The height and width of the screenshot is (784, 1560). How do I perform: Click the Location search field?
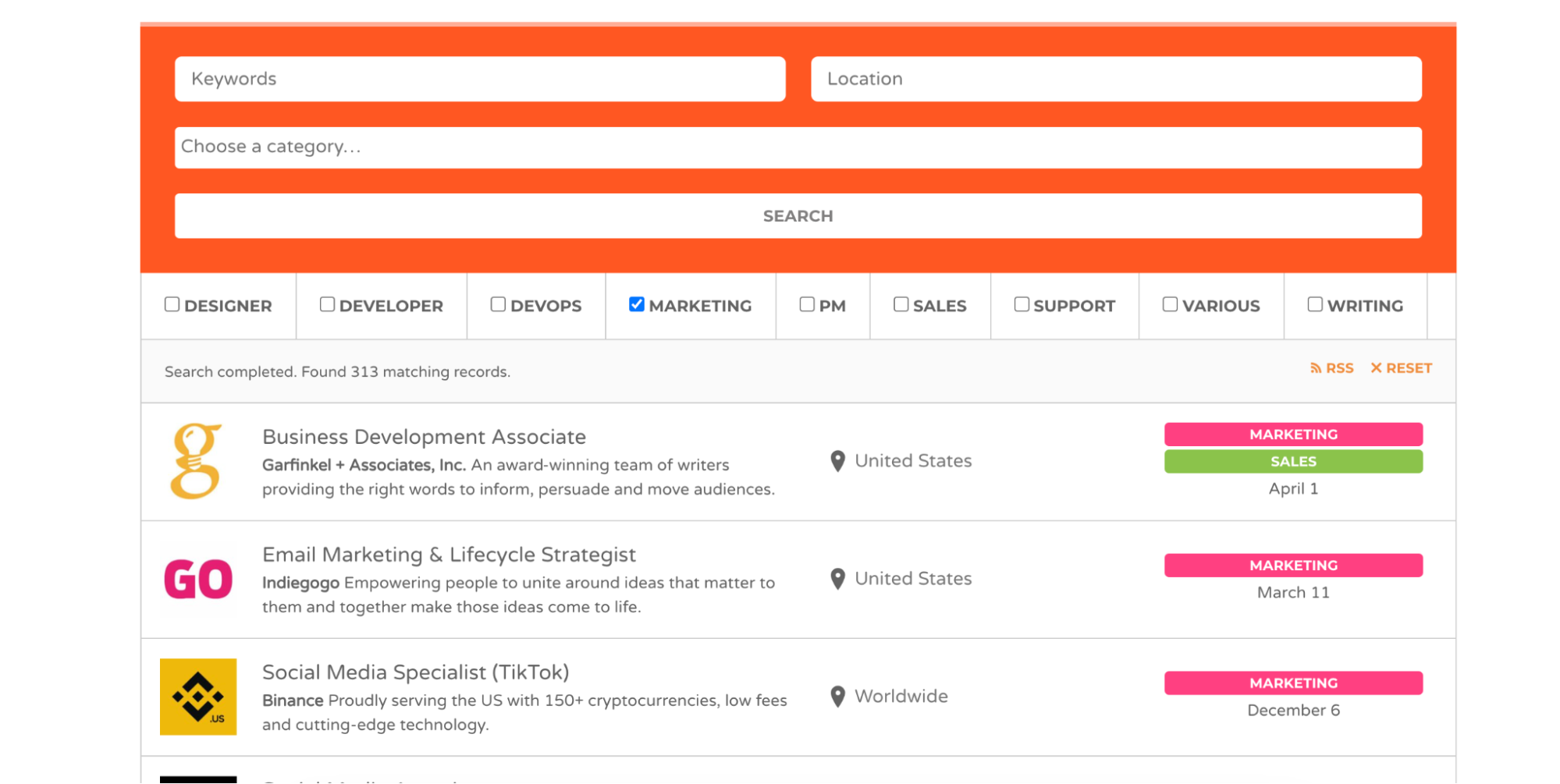(x=1116, y=79)
